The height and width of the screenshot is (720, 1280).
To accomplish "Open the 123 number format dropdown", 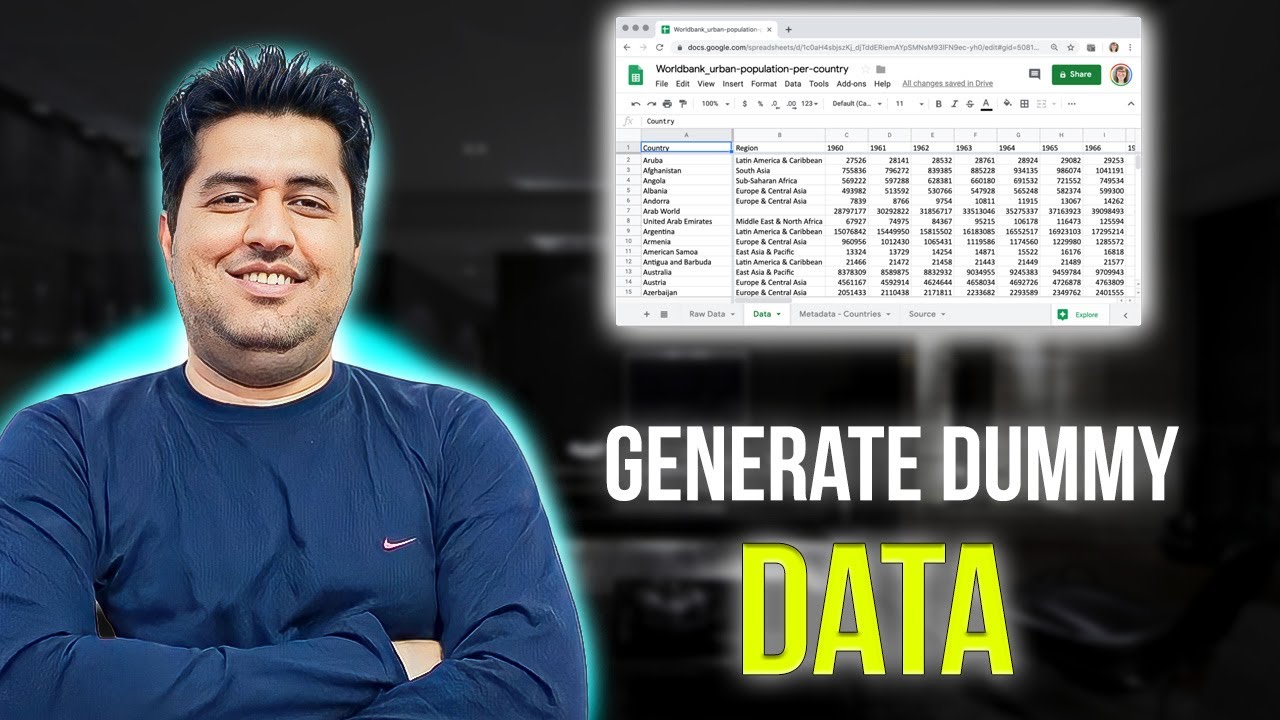I will tap(810, 104).
